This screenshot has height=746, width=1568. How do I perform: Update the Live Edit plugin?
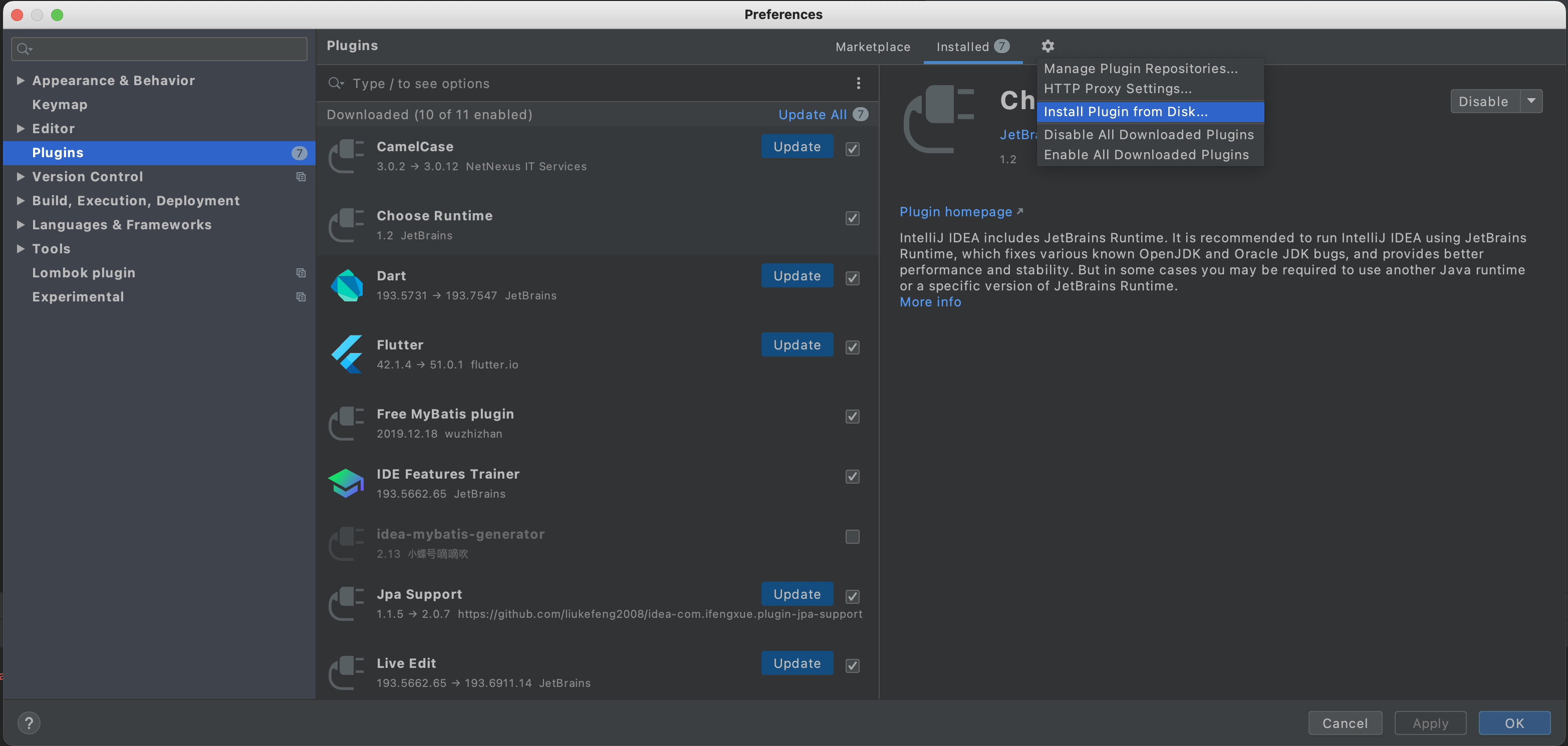pyautogui.click(x=797, y=663)
